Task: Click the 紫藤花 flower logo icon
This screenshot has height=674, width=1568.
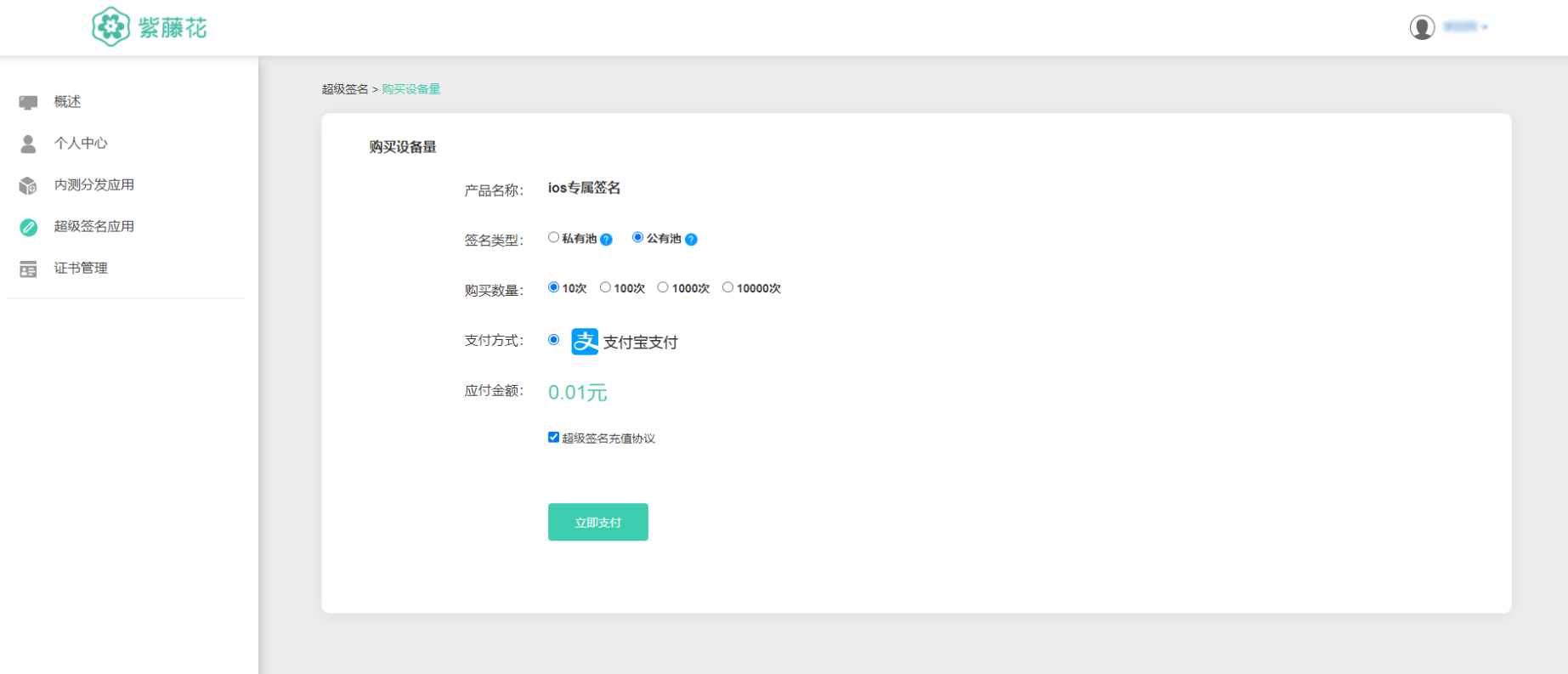Action: tap(110, 27)
